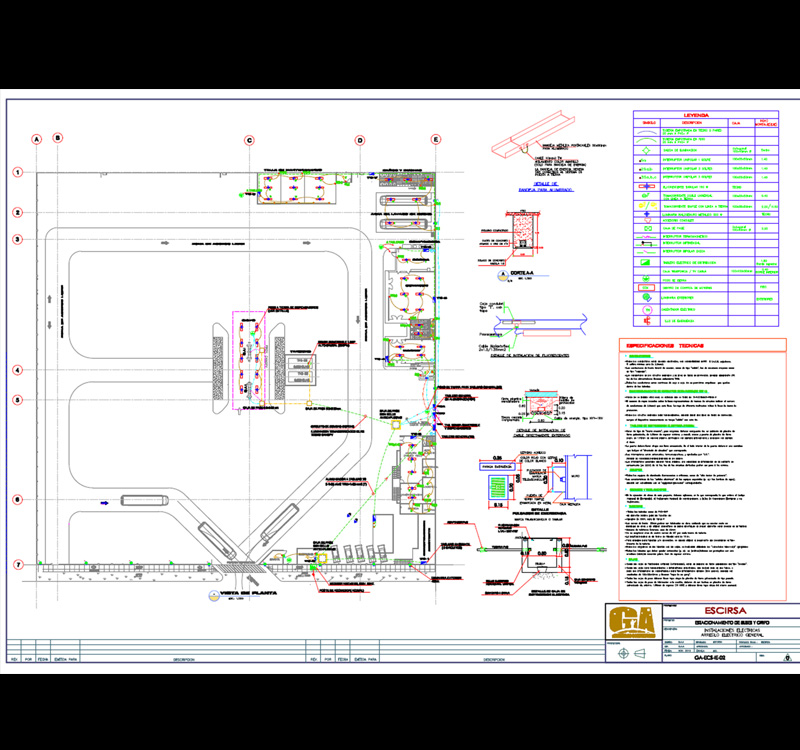Click the CORTE A-A section label
This screenshot has width=800, height=750.
pyautogui.click(x=520, y=272)
